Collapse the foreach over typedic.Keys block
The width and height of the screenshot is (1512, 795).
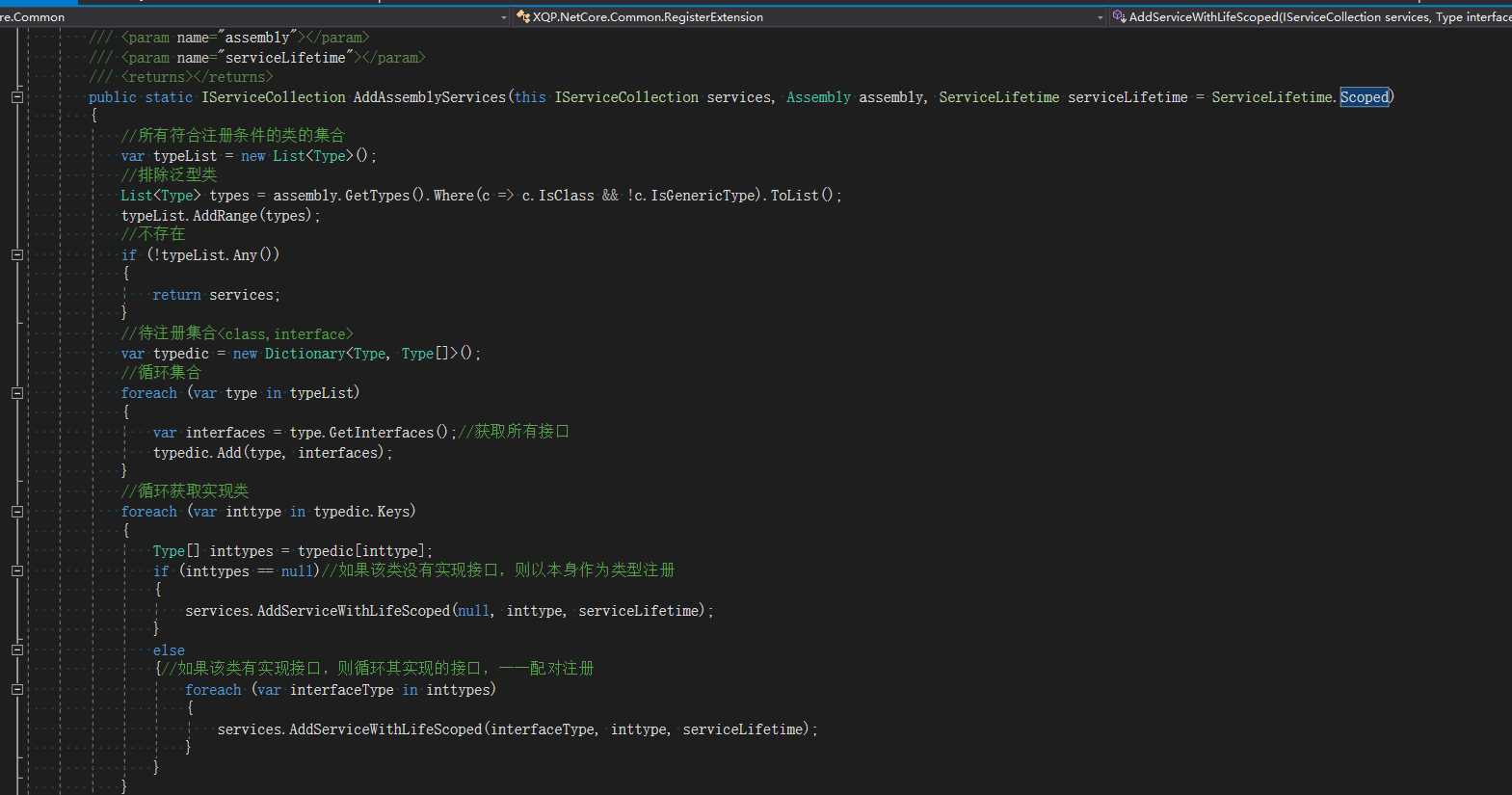(x=17, y=512)
